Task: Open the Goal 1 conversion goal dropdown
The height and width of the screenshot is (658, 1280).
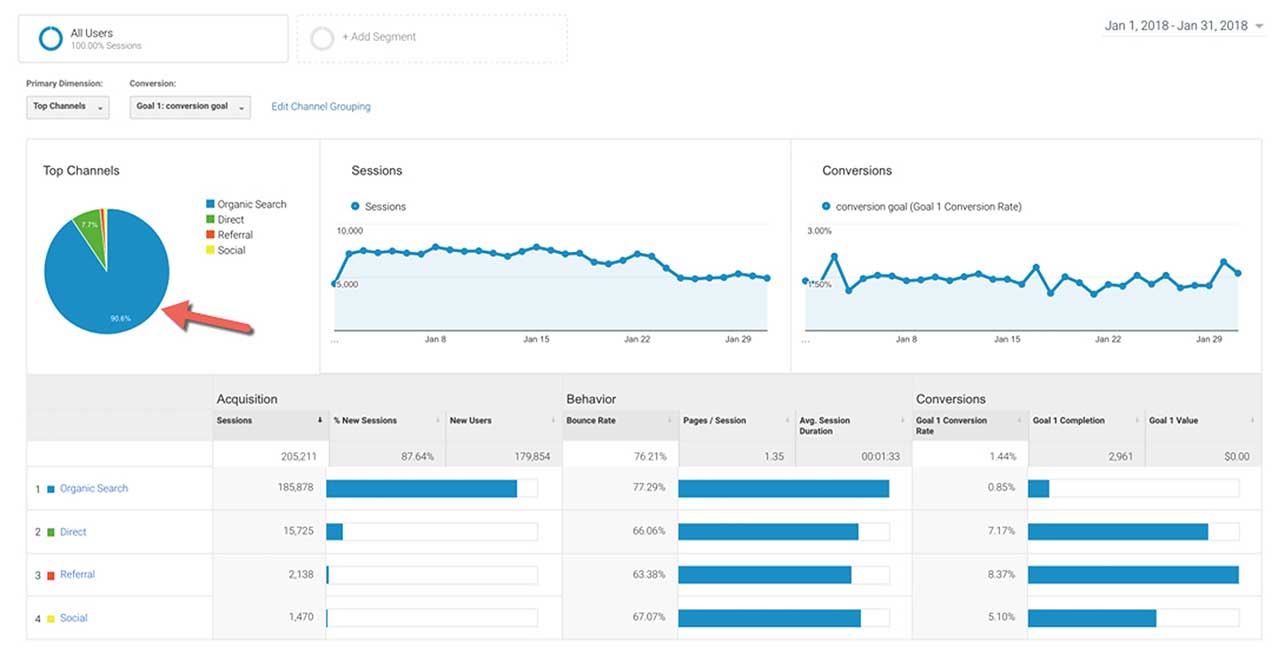Action: pyautogui.click(x=189, y=107)
